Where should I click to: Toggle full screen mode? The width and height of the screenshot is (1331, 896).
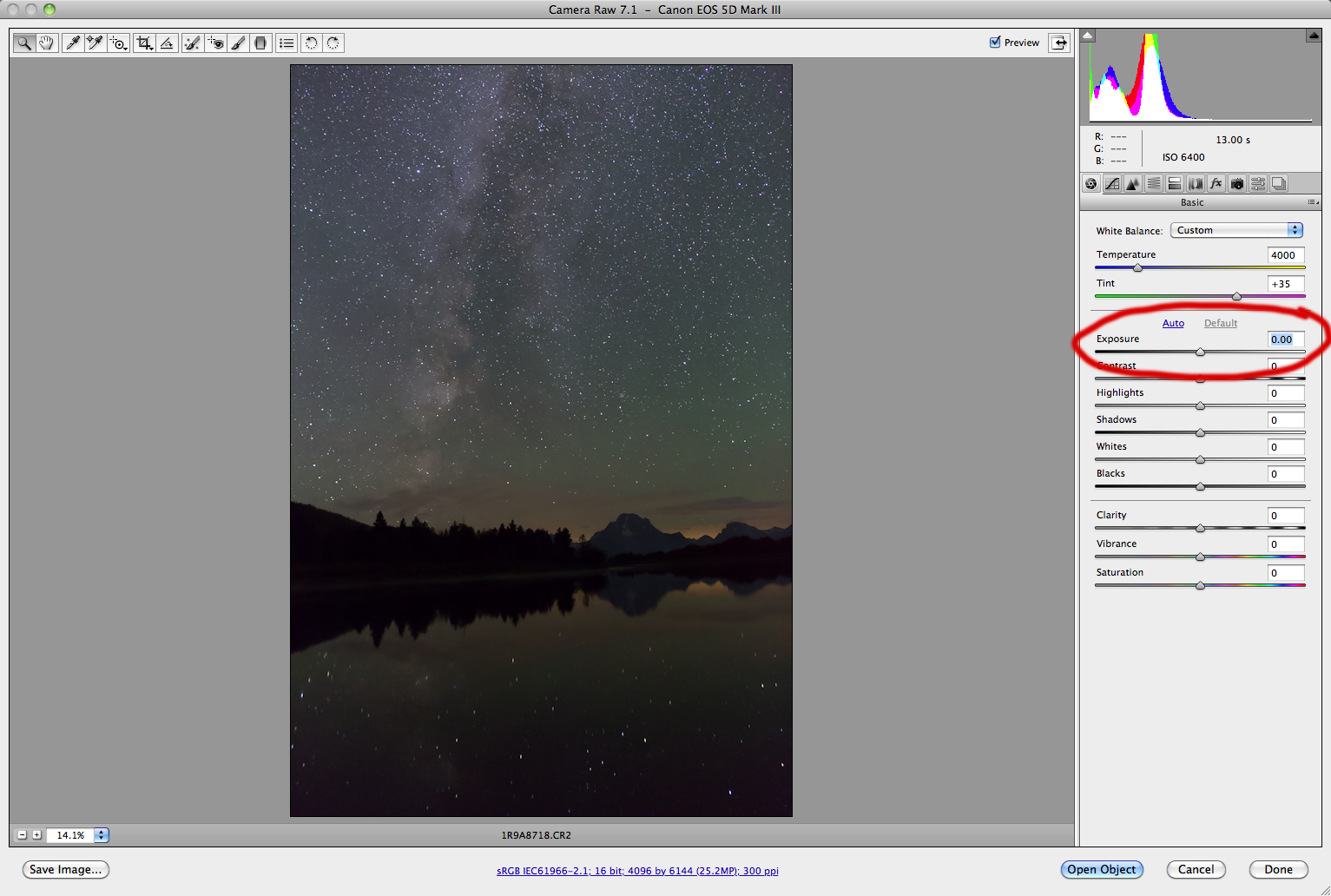[x=1059, y=42]
